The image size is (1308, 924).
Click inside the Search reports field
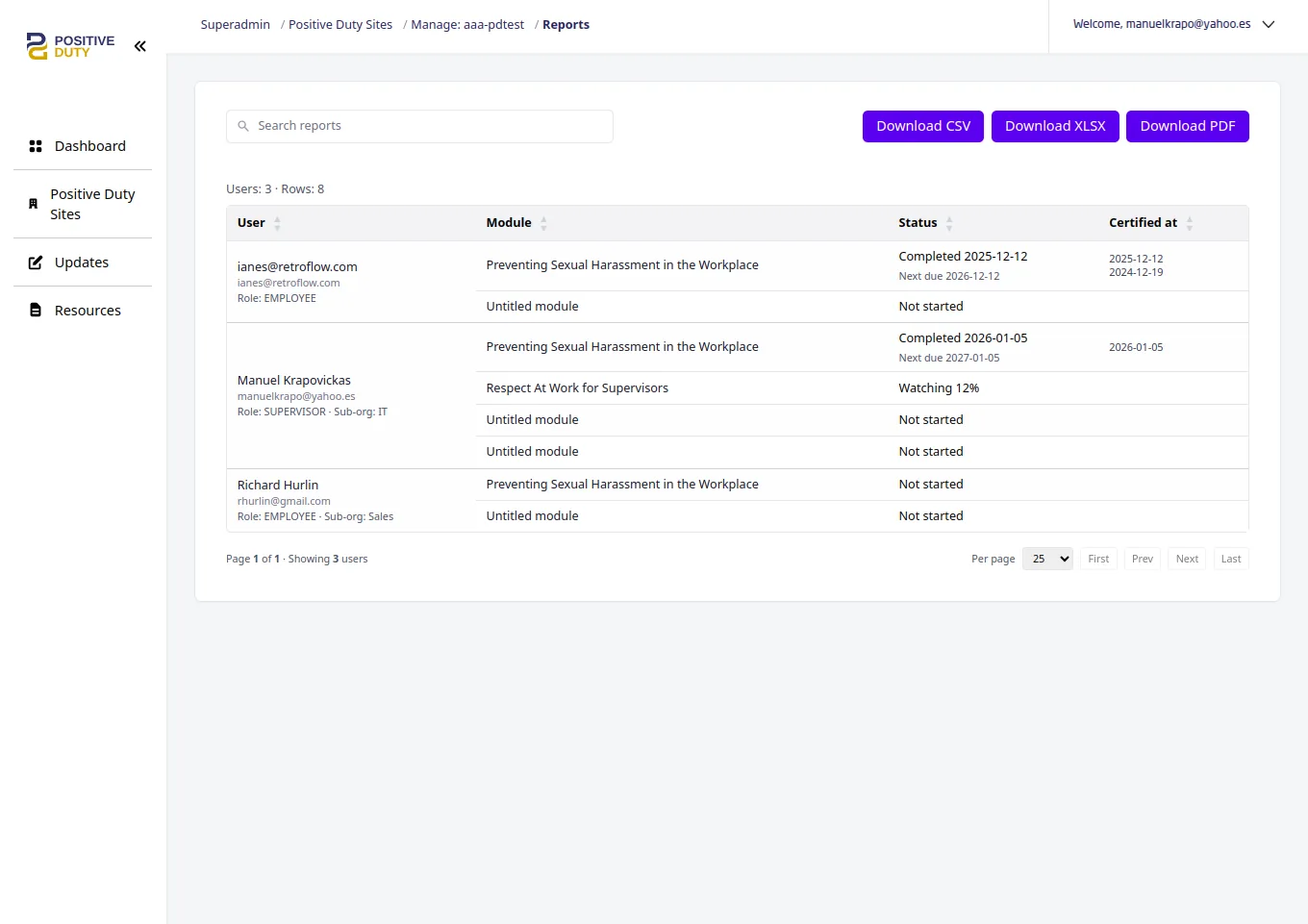click(x=419, y=125)
